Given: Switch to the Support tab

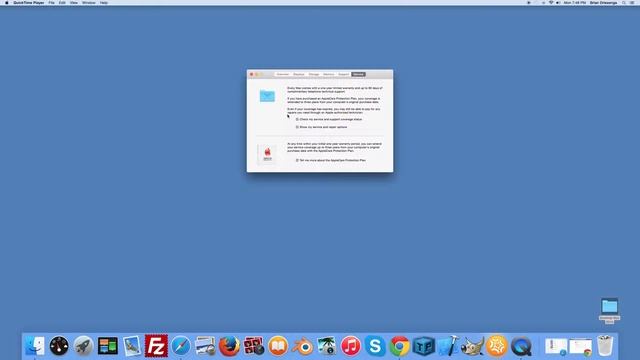Looking at the screenshot, I should click(x=344, y=74).
